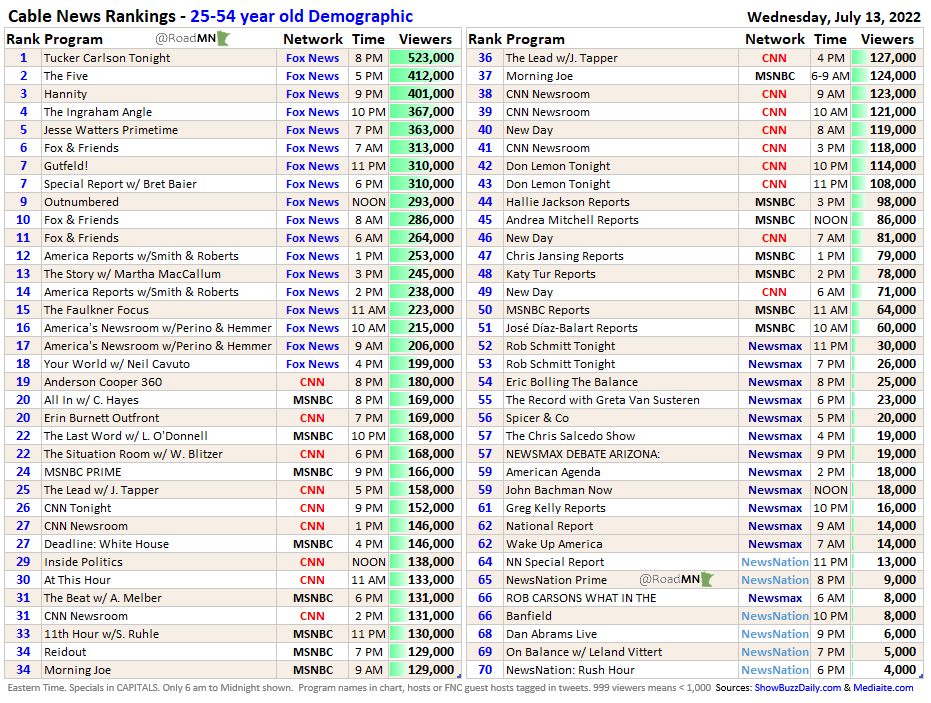Click '11th Hour w/S. Ruhle' program cell

coord(159,634)
